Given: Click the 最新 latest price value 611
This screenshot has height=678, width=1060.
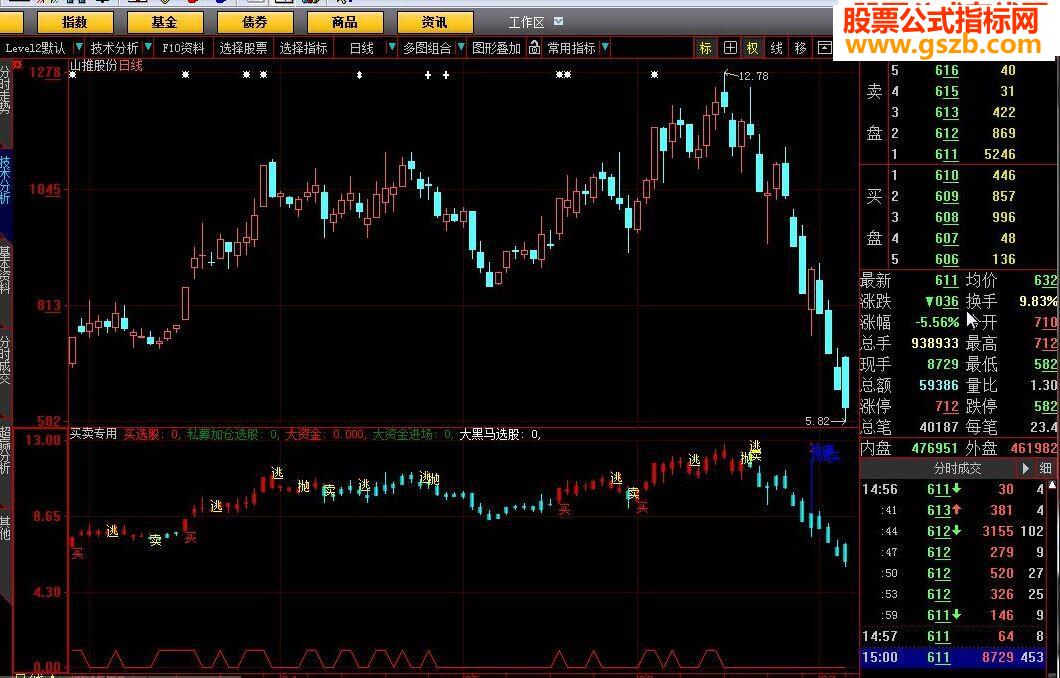Looking at the screenshot, I should point(947,281).
